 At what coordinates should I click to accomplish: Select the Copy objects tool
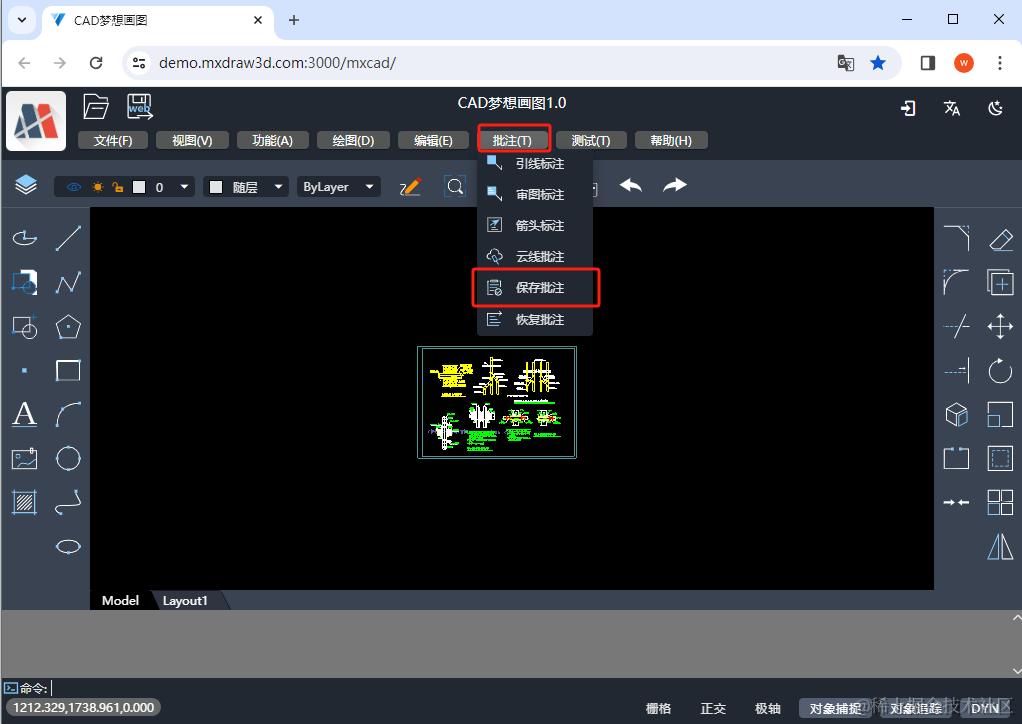point(1000,282)
